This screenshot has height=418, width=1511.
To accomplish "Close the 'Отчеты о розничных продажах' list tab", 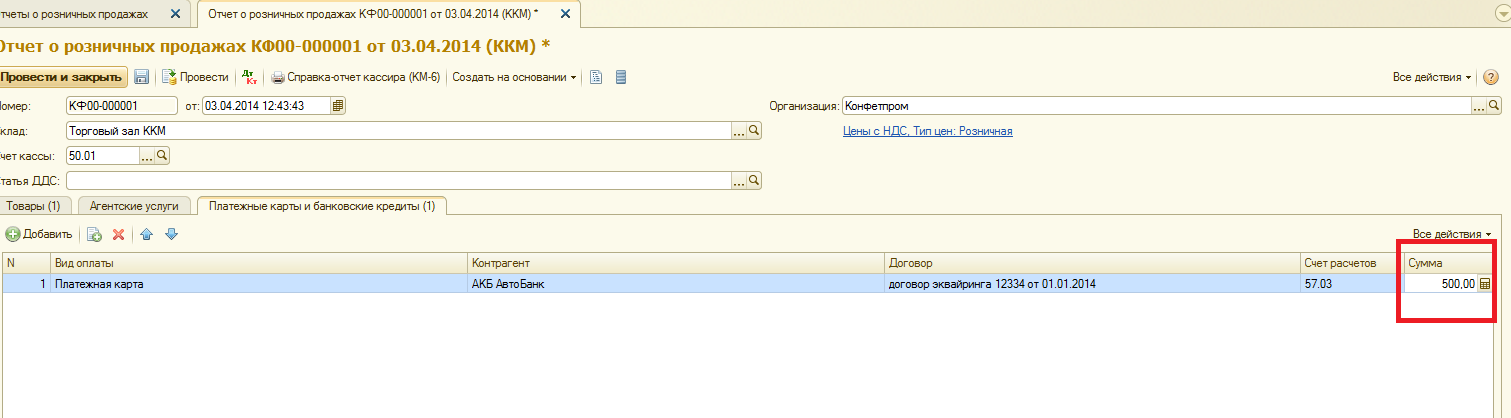I will pos(176,14).
